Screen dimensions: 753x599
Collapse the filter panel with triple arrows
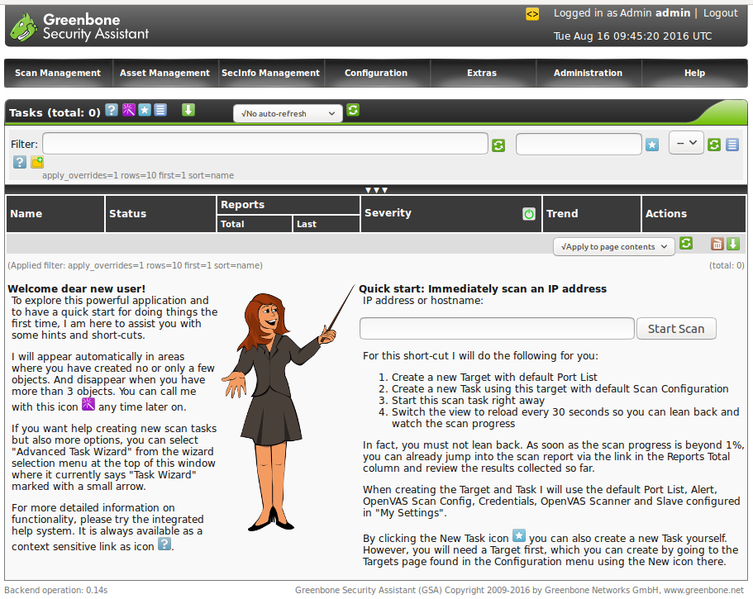[376, 190]
